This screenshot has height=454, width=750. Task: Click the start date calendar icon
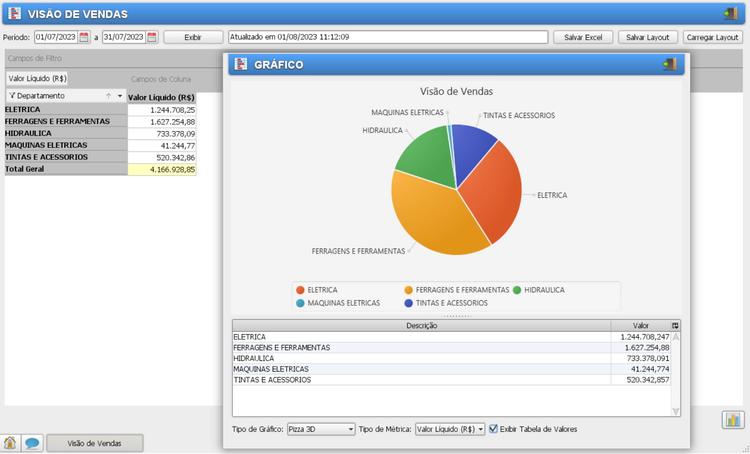pyautogui.click(x=84, y=37)
